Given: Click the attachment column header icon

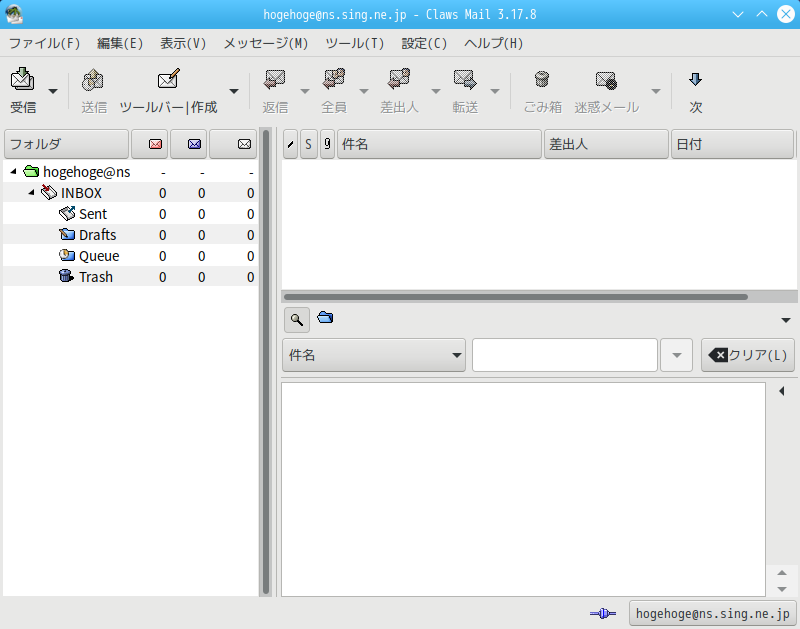Looking at the screenshot, I should click(328, 144).
